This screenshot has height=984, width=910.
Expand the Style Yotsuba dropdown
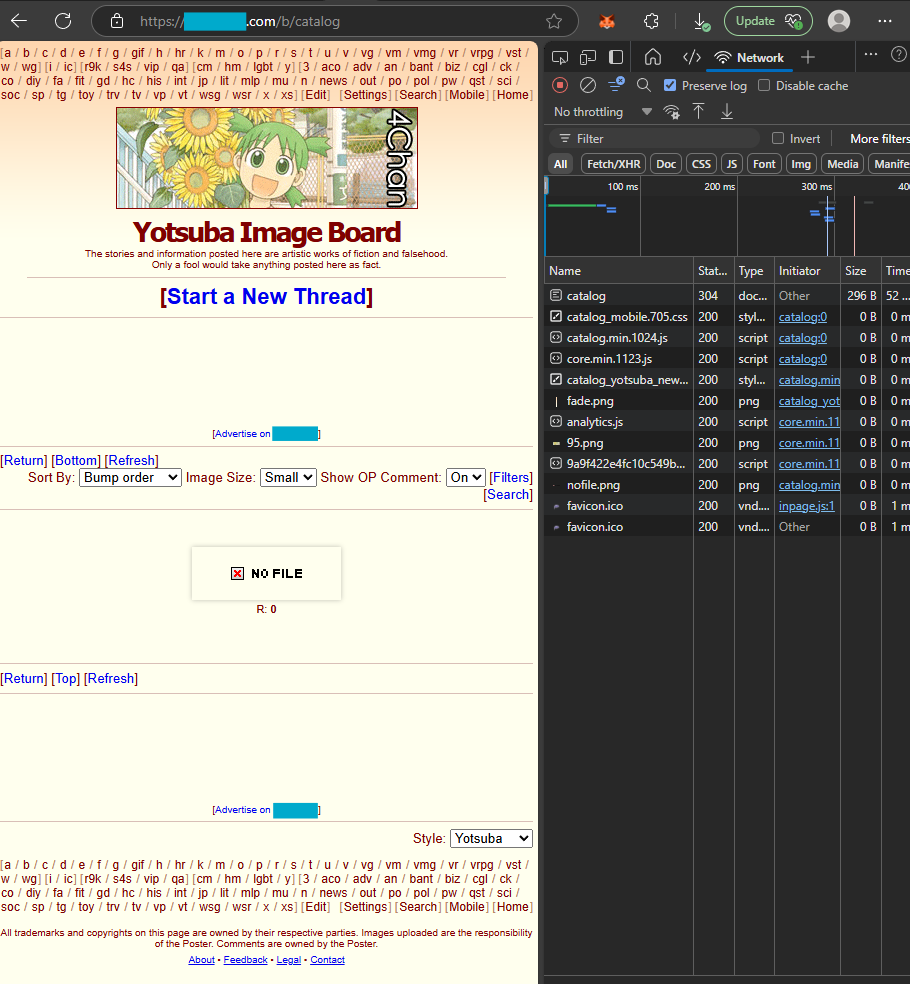click(x=491, y=839)
